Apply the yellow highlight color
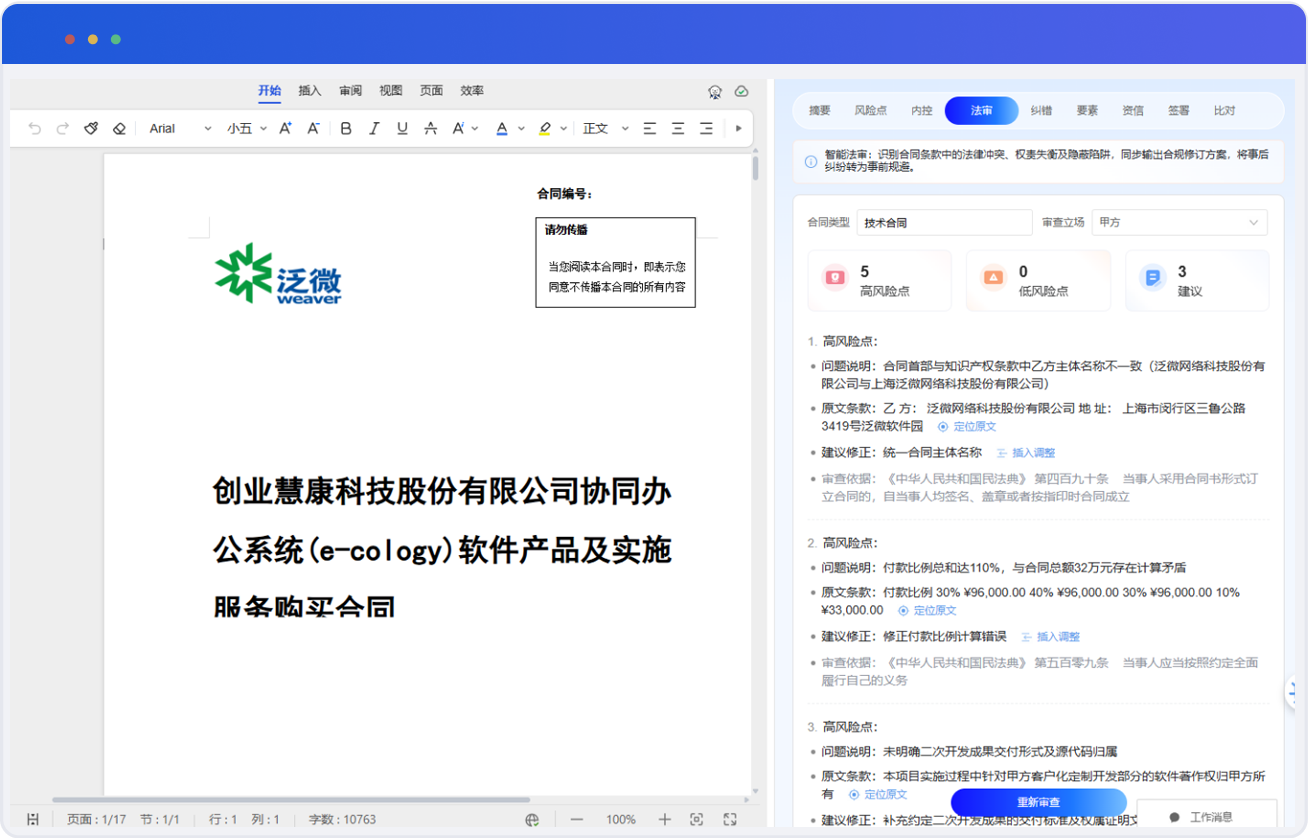 pos(544,128)
